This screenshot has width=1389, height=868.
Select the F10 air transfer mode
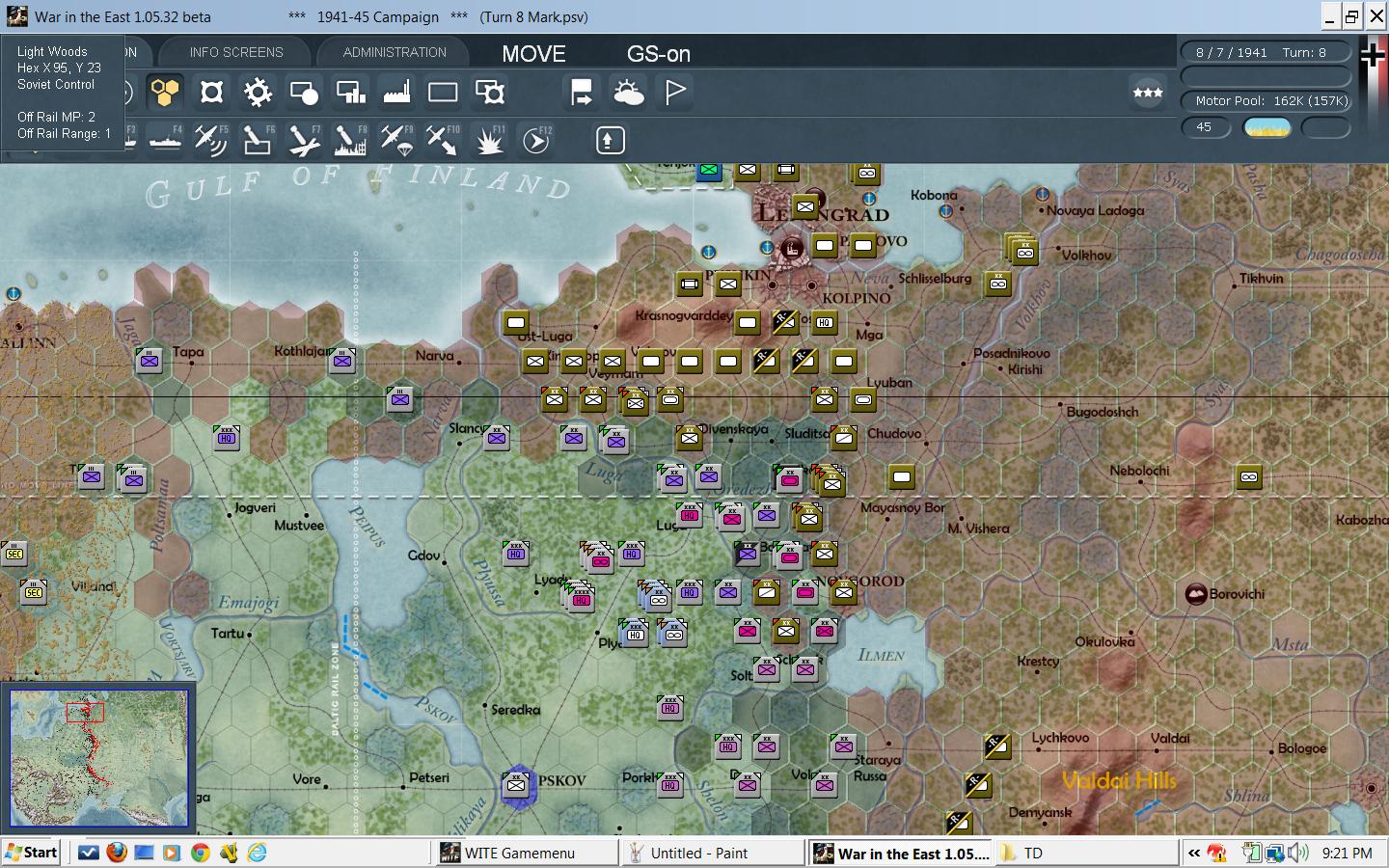point(443,140)
